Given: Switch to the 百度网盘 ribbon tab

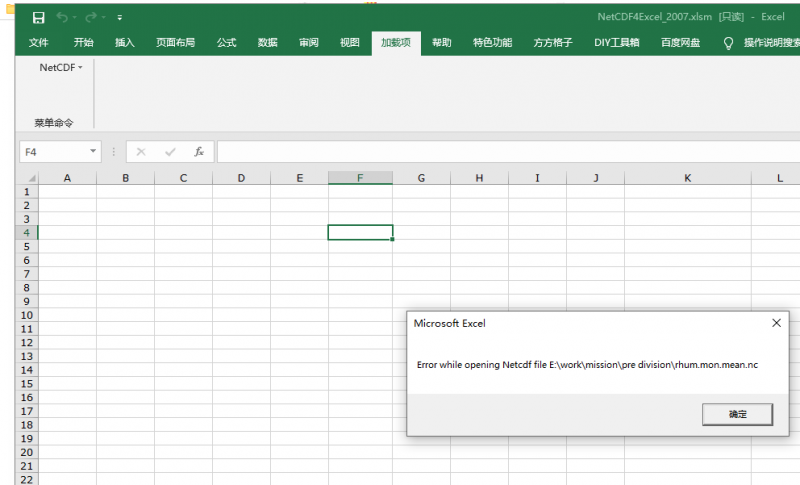Looking at the screenshot, I should 680,43.
